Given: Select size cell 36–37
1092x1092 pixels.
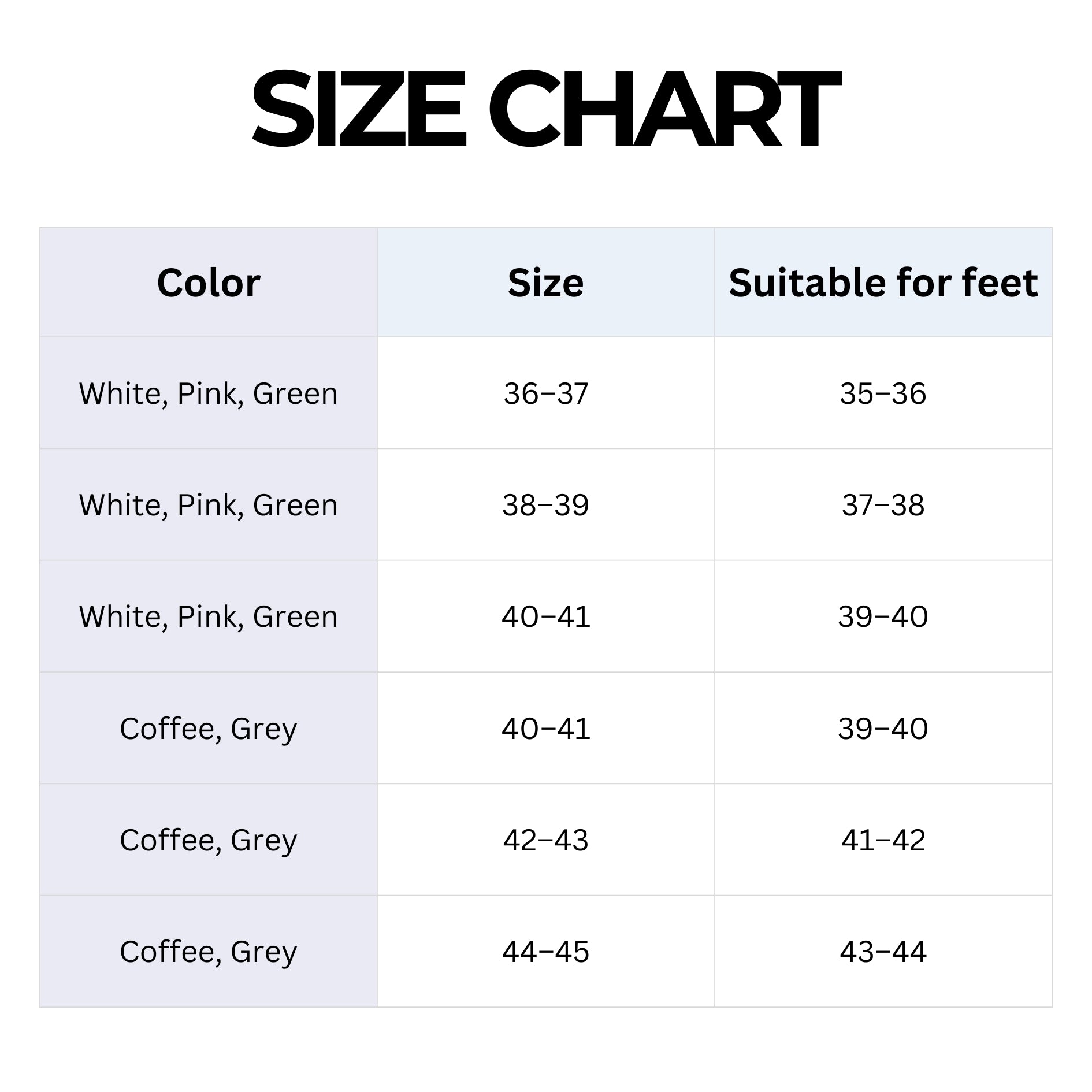Looking at the screenshot, I should pyautogui.click(x=545, y=393).
